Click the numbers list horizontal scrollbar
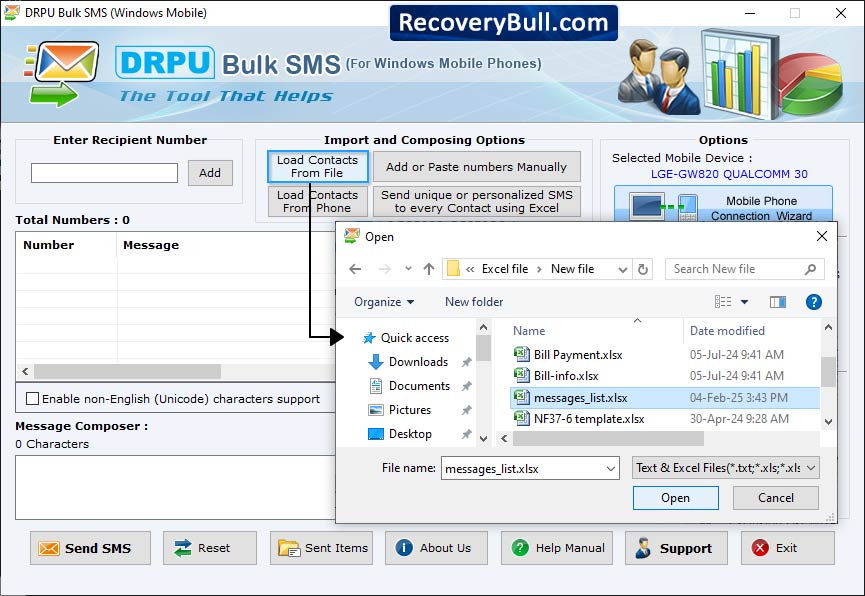 [127, 371]
